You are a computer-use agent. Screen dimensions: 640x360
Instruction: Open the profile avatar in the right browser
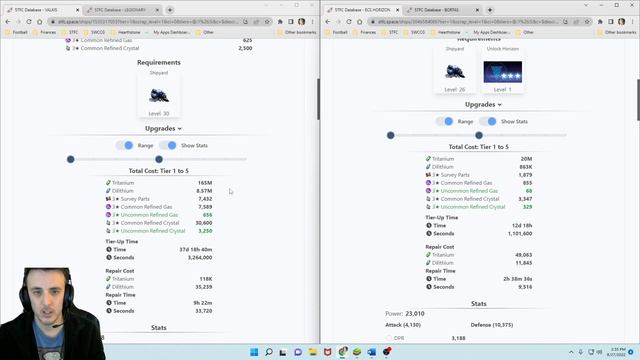622,22
